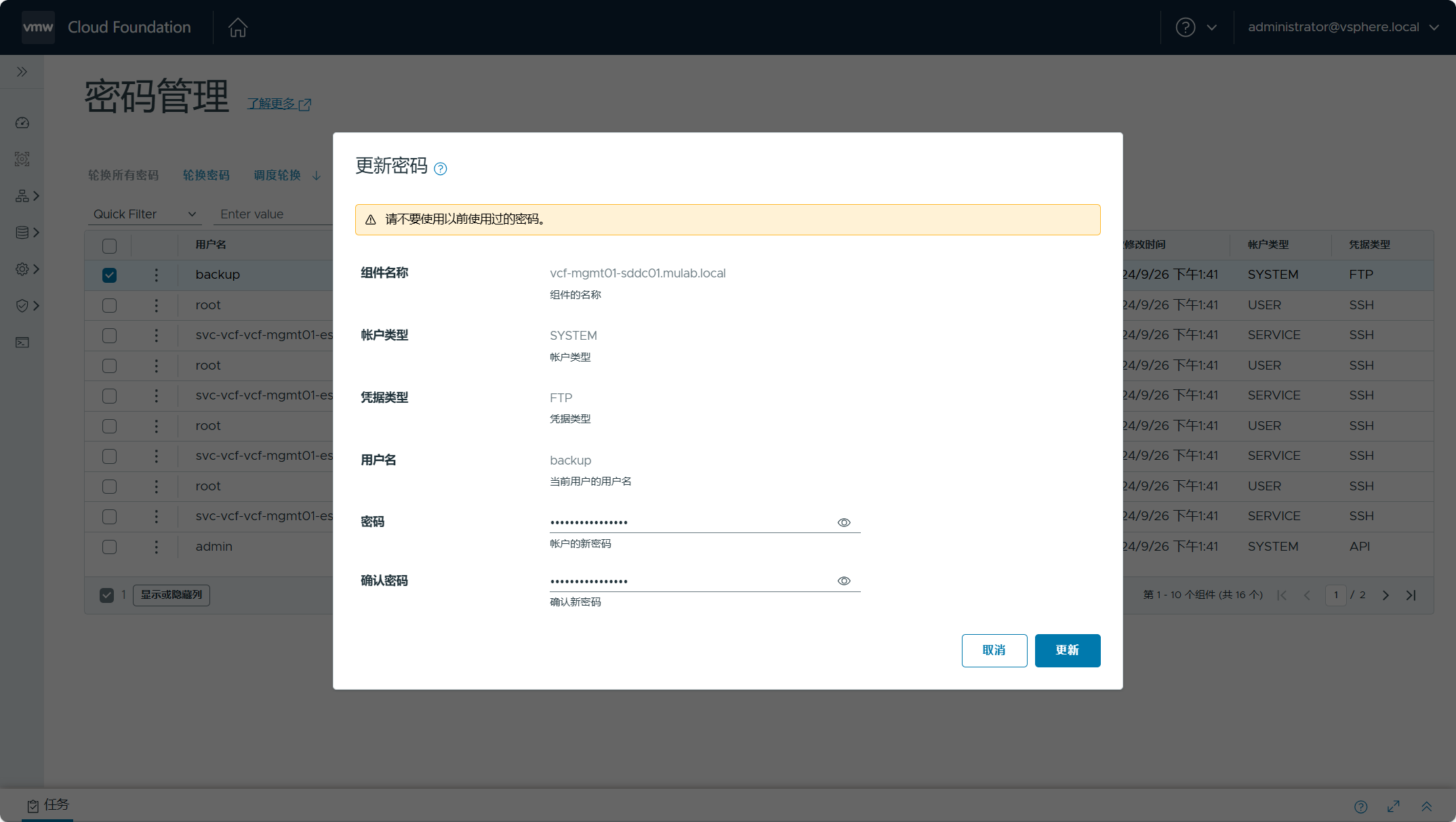This screenshot has height=822, width=1456.
Task: Expand the sidebar with the double chevron
Action: (22, 72)
